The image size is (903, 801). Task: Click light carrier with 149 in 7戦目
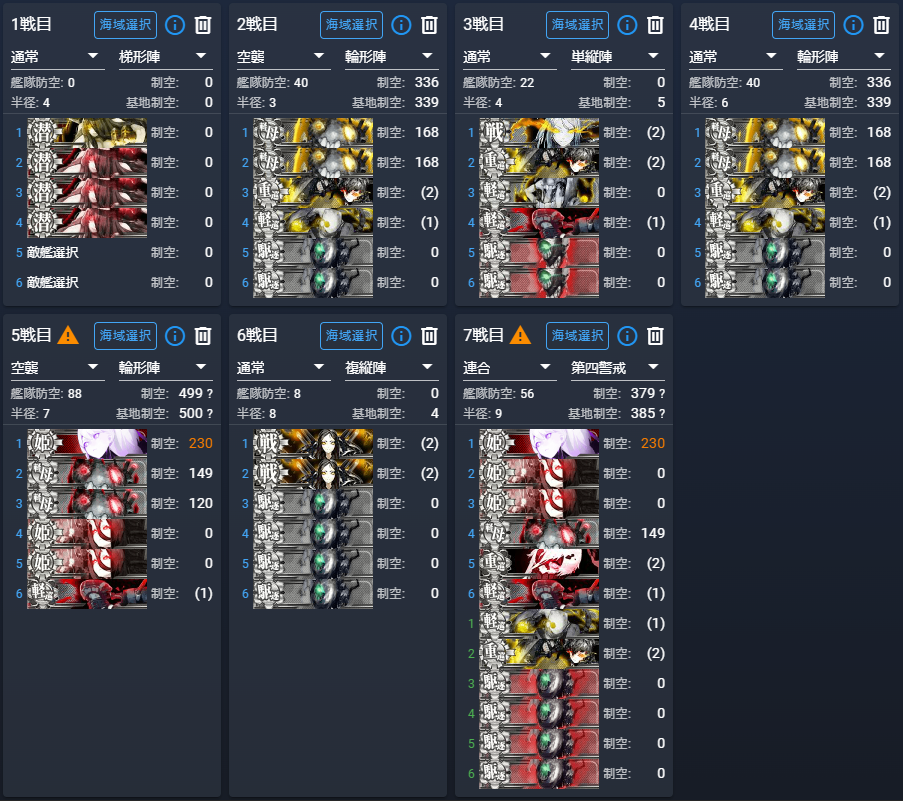point(539,534)
